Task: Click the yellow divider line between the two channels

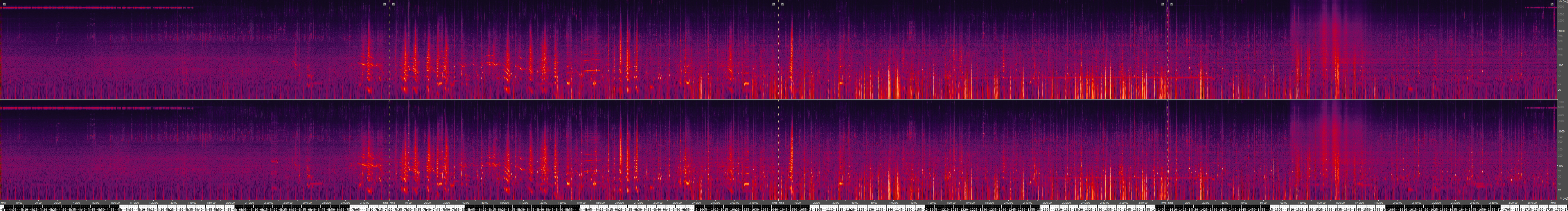Action: 779,100
